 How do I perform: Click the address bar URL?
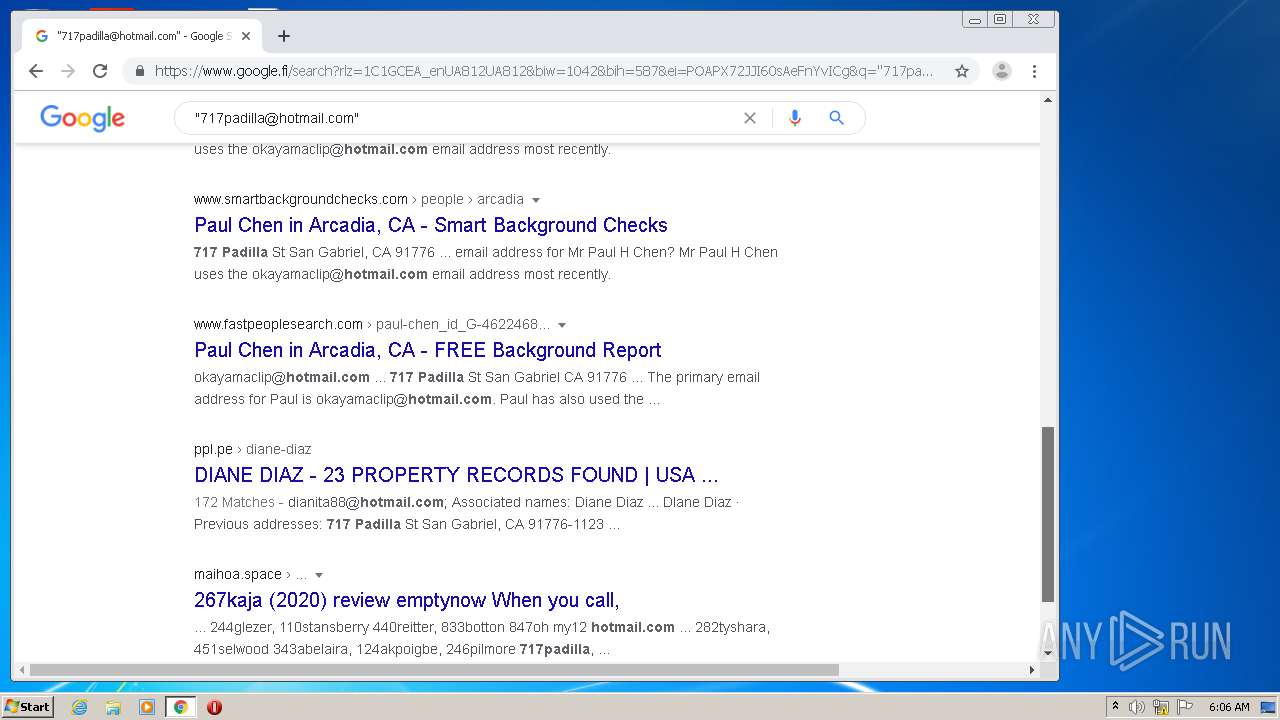pos(544,71)
